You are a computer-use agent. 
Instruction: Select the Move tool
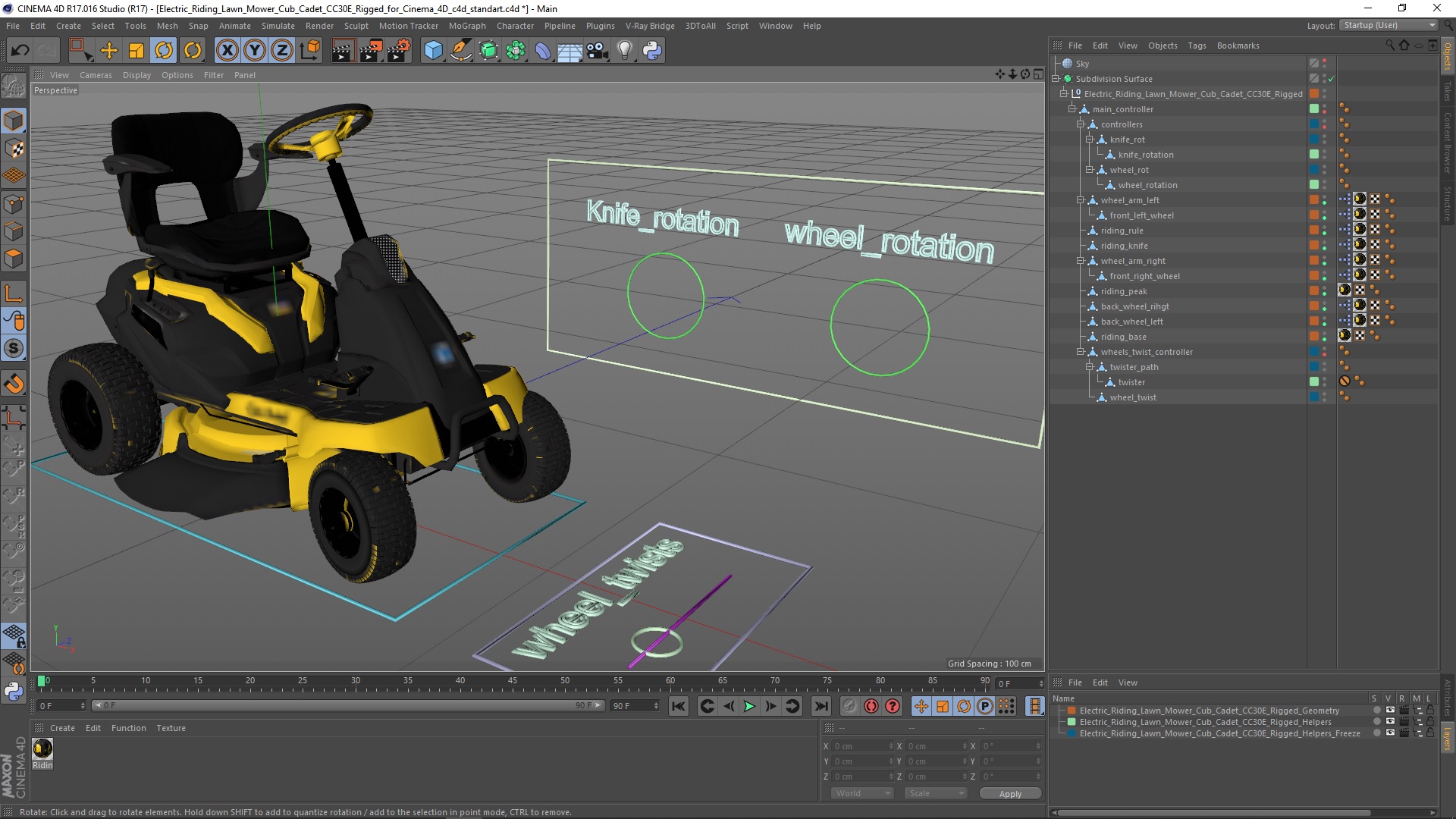(109, 51)
